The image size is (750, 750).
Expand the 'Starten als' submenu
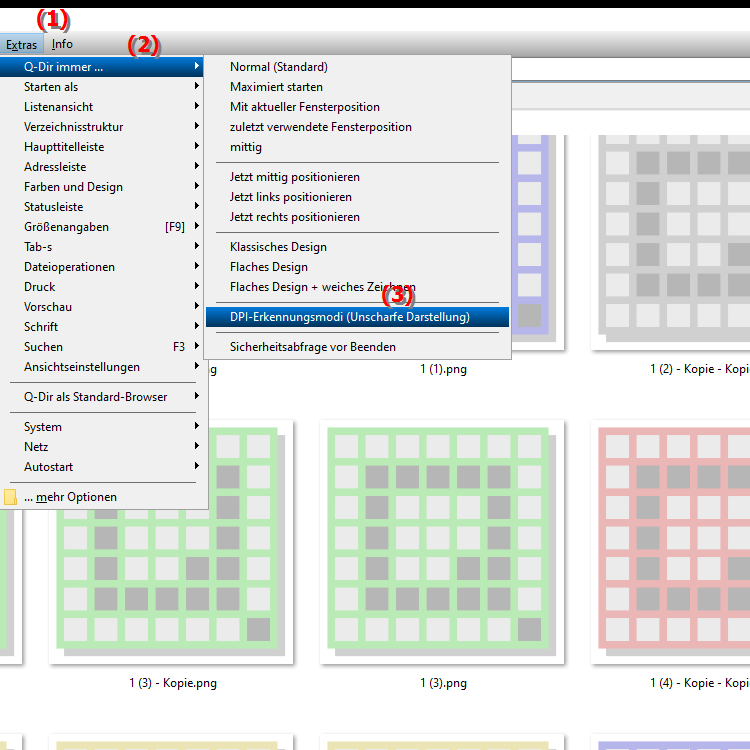[101, 87]
